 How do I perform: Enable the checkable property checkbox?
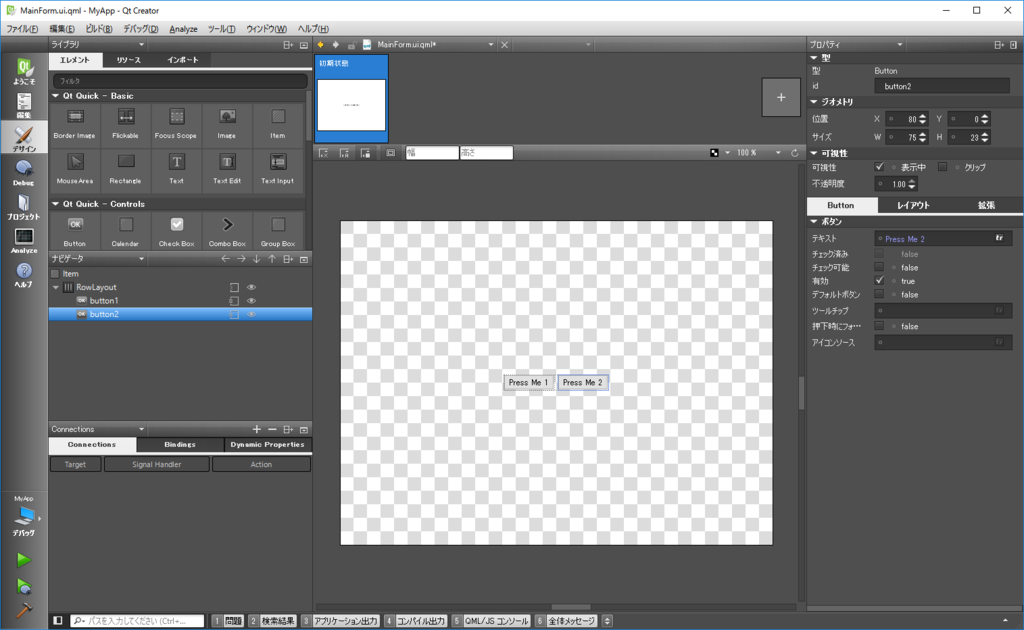pyautogui.click(x=879, y=267)
